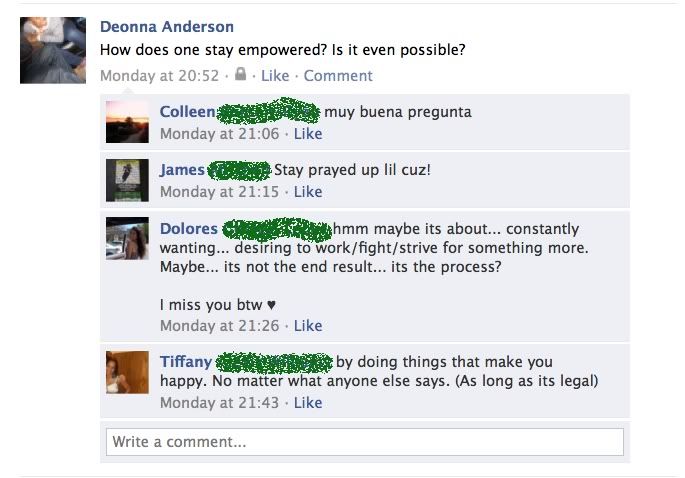This screenshot has width=685, height=478.
Task: Like James's Stay prayed up comment
Action: 308,192
